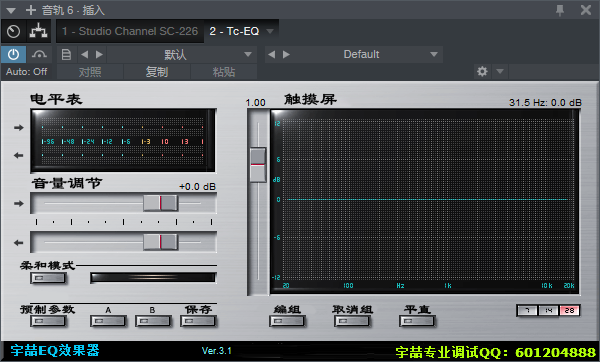Image resolution: width=600 pixels, height=362 pixels.
Task: Click the 粘贴 paste button
Action: 224,72
